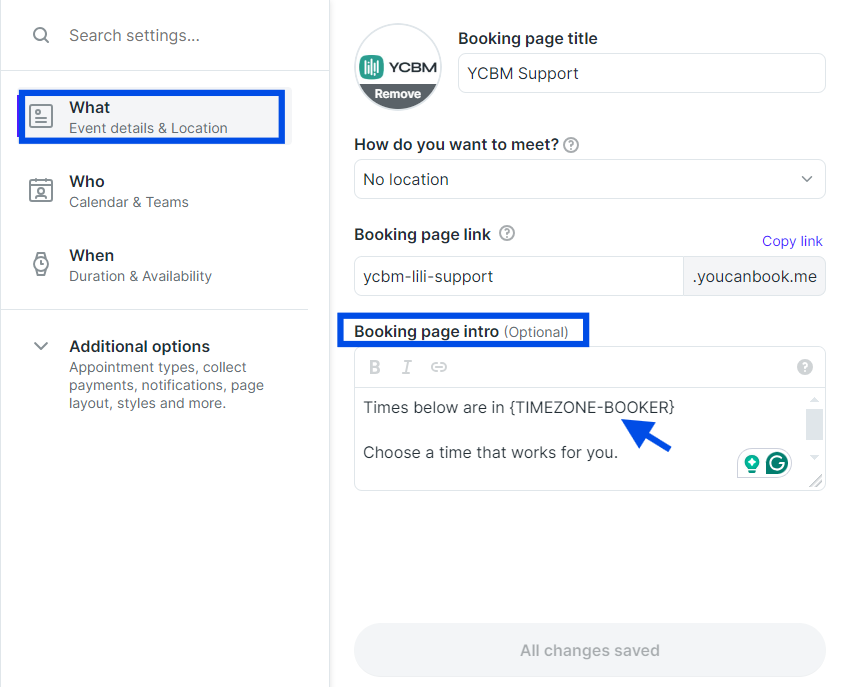Screen dimensions: 846x687
Task: Remove the YCBM logo image
Action: (x=398, y=94)
